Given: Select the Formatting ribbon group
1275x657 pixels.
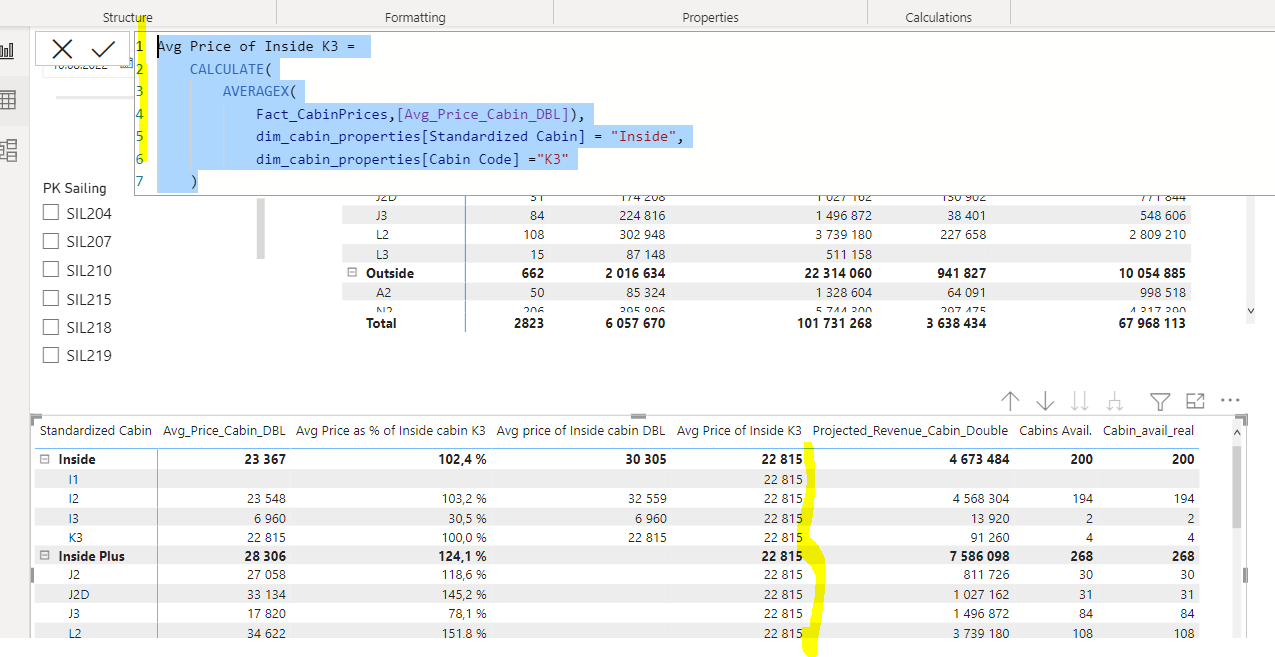Looking at the screenshot, I should pyautogui.click(x=415, y=17).
